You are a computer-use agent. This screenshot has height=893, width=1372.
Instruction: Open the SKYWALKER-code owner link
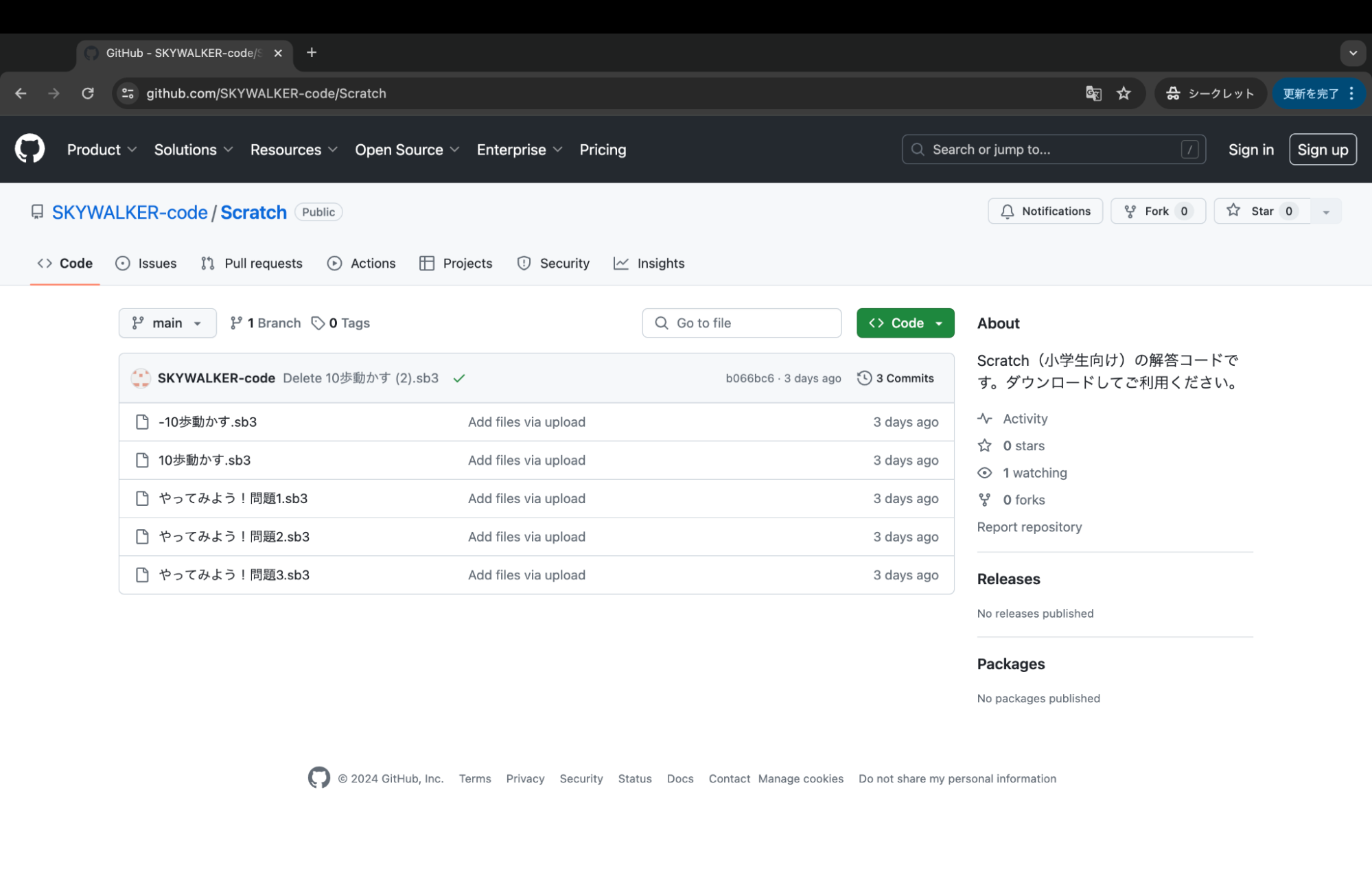pos(130,212)
